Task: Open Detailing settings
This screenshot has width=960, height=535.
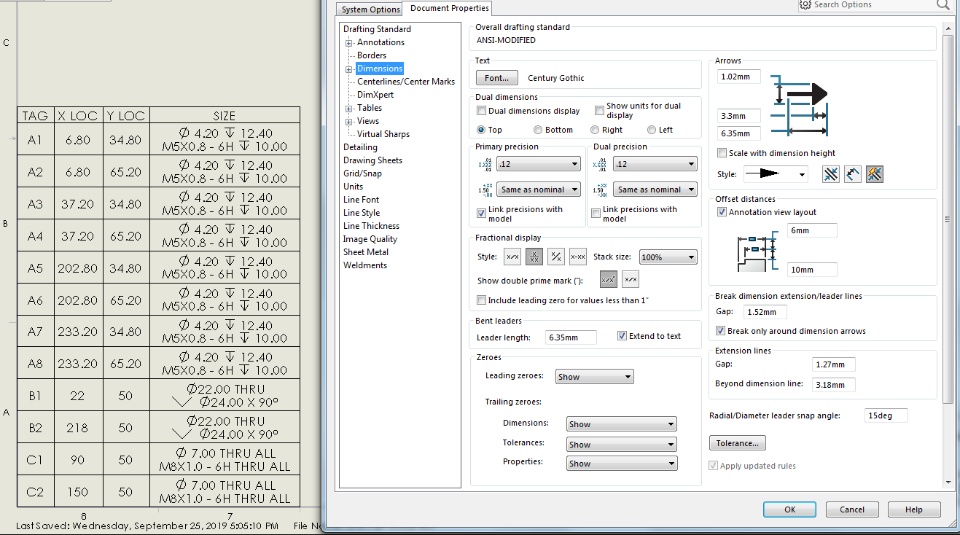Action: pos(360,147)
